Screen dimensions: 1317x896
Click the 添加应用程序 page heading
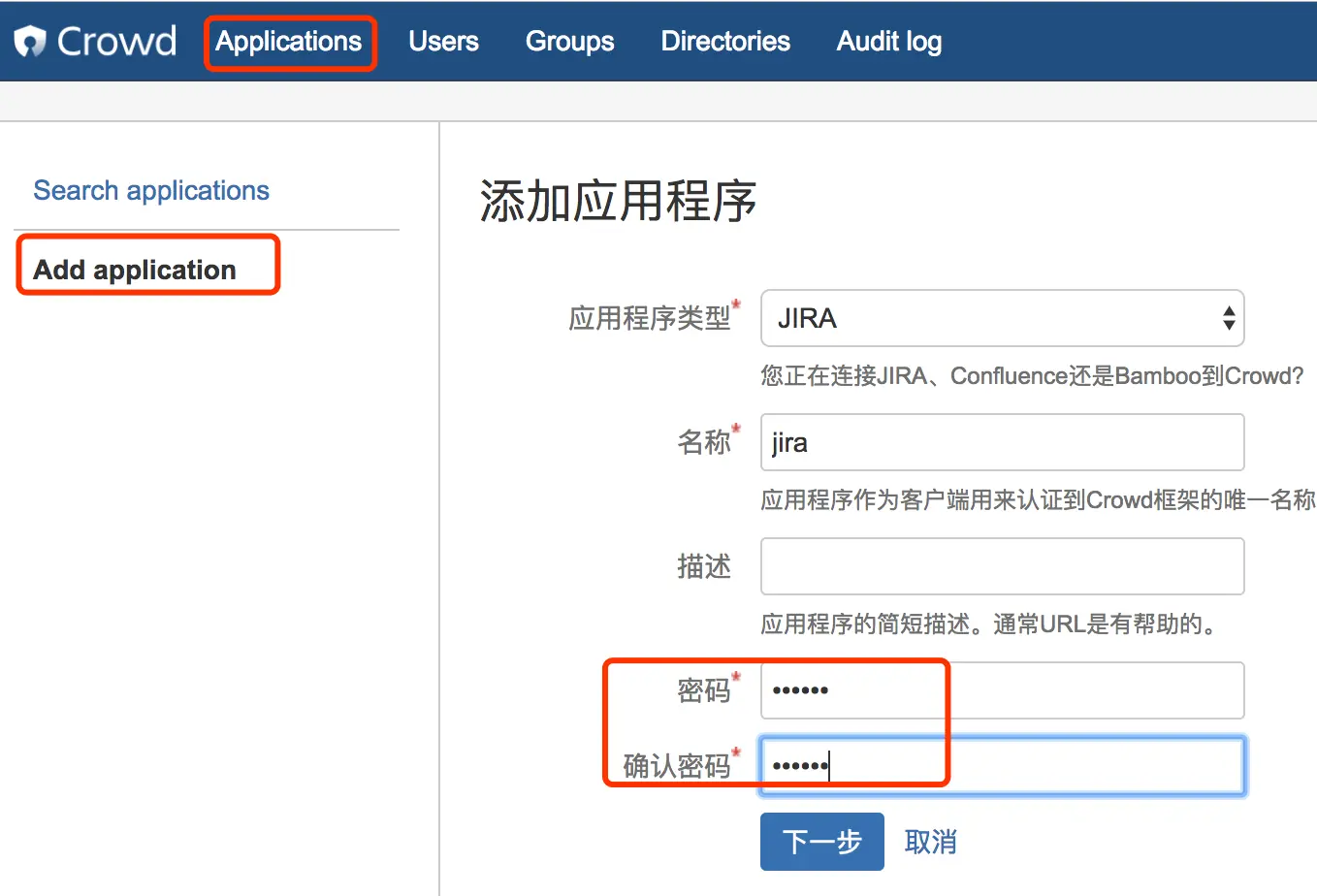(618, 202)
